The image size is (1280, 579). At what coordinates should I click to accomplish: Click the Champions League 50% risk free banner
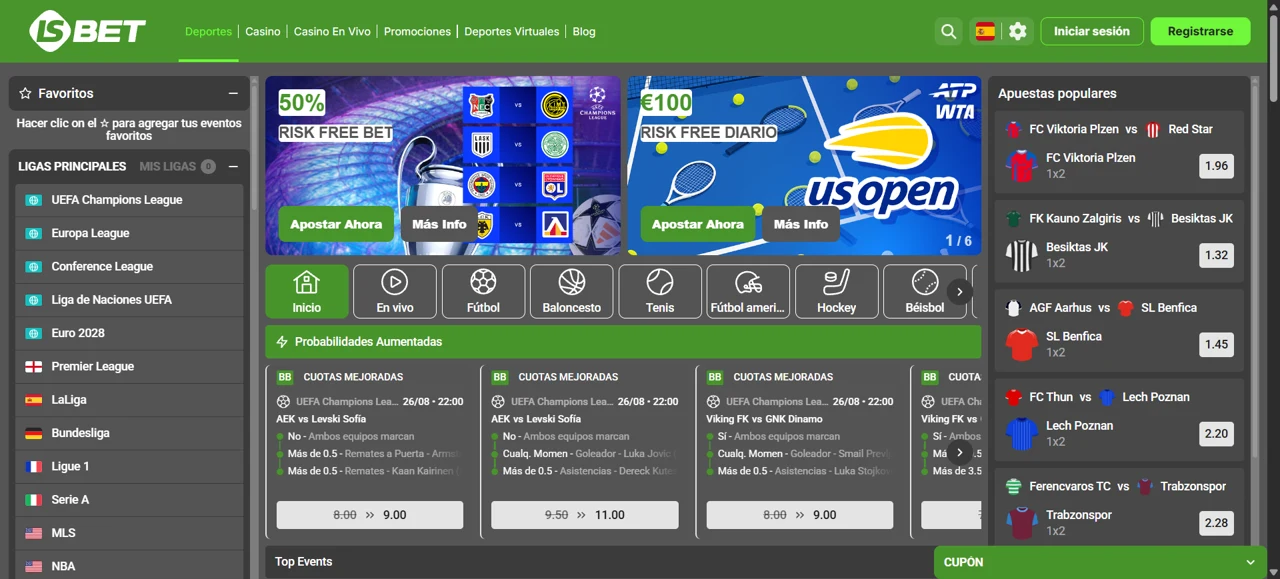[x=443, y=165]
